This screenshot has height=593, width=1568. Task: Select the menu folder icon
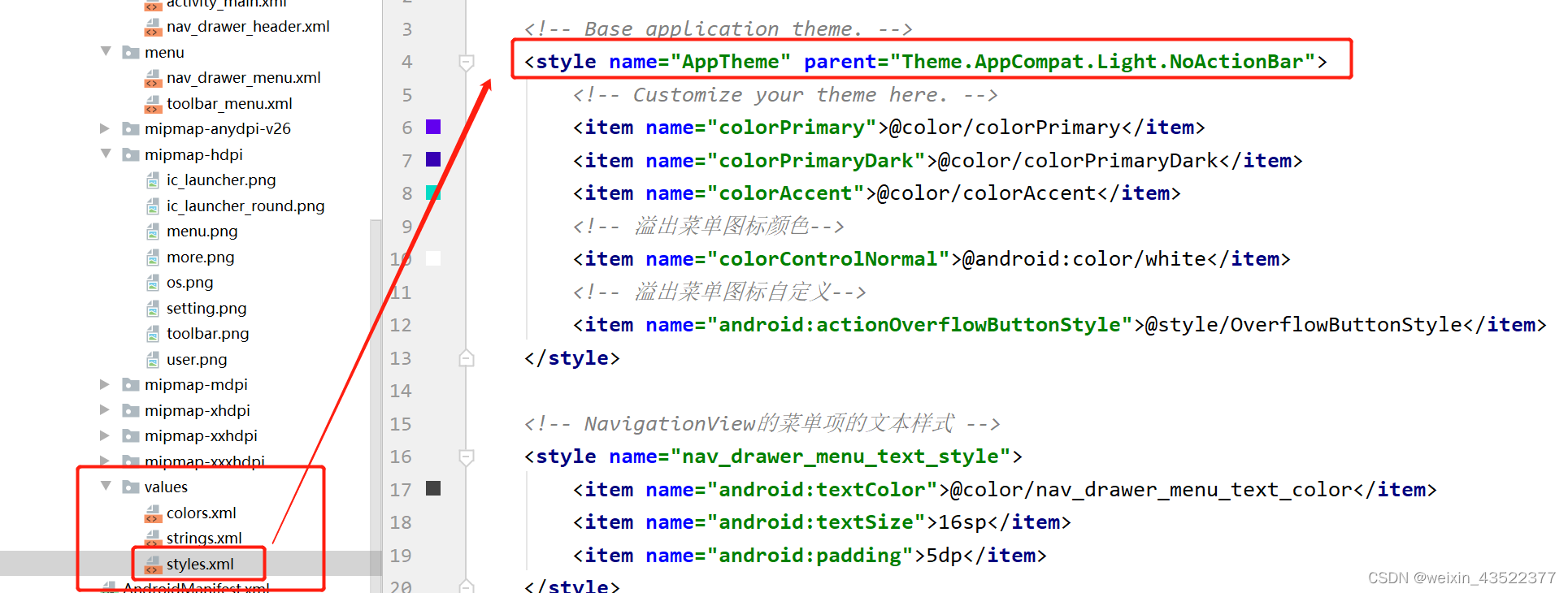point(130,53)
